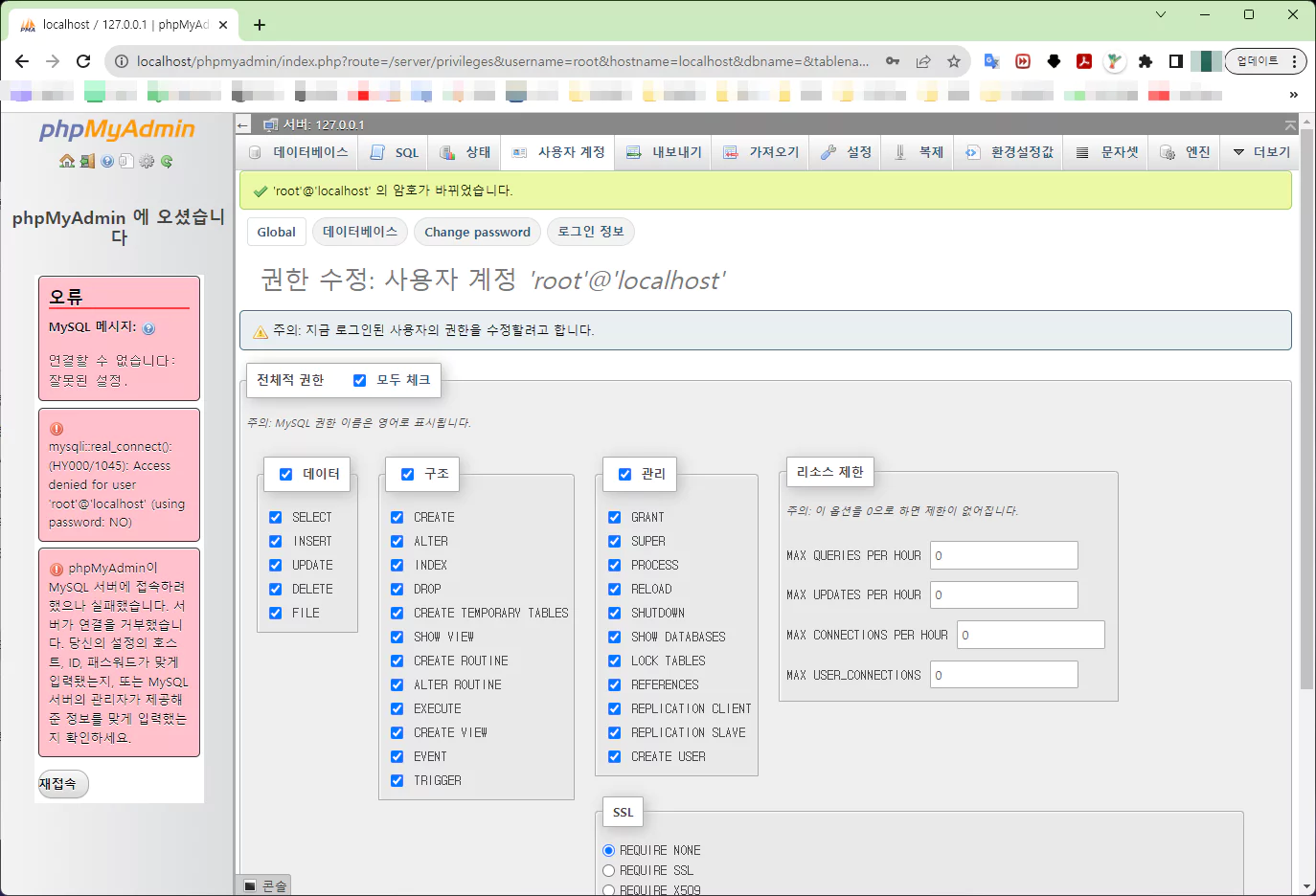Image resolution: width=1316 pixels, height=896 pixels.
Task: Open phpMyAdmin documentation blue question icon under logo
Action: coord(107,161)
